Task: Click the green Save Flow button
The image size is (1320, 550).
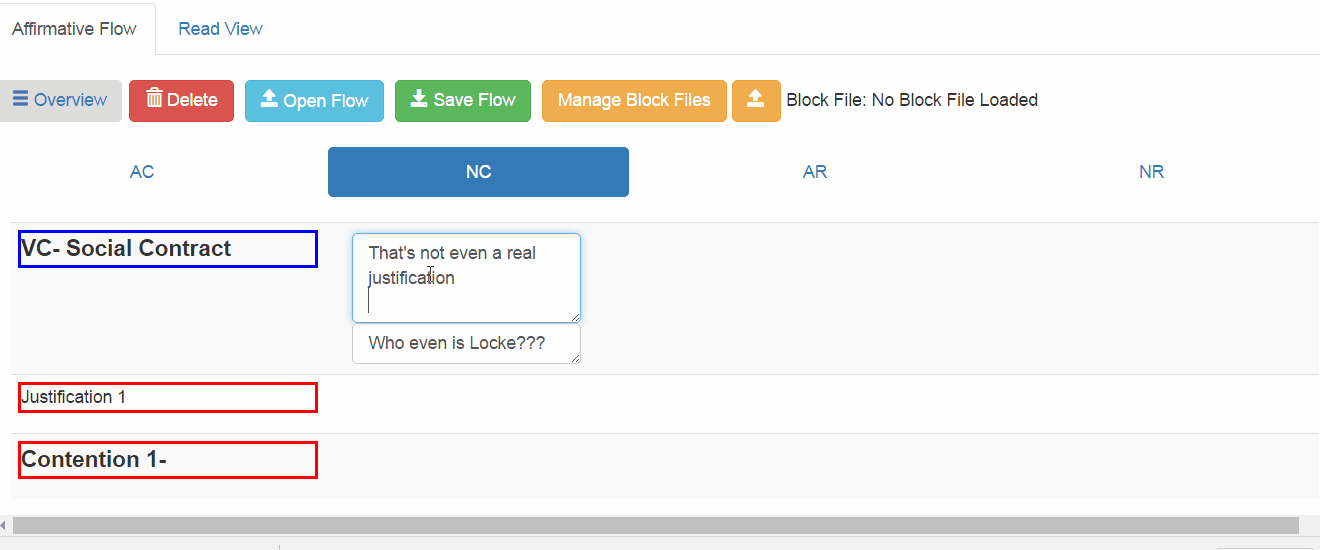Action: point(463,101)
